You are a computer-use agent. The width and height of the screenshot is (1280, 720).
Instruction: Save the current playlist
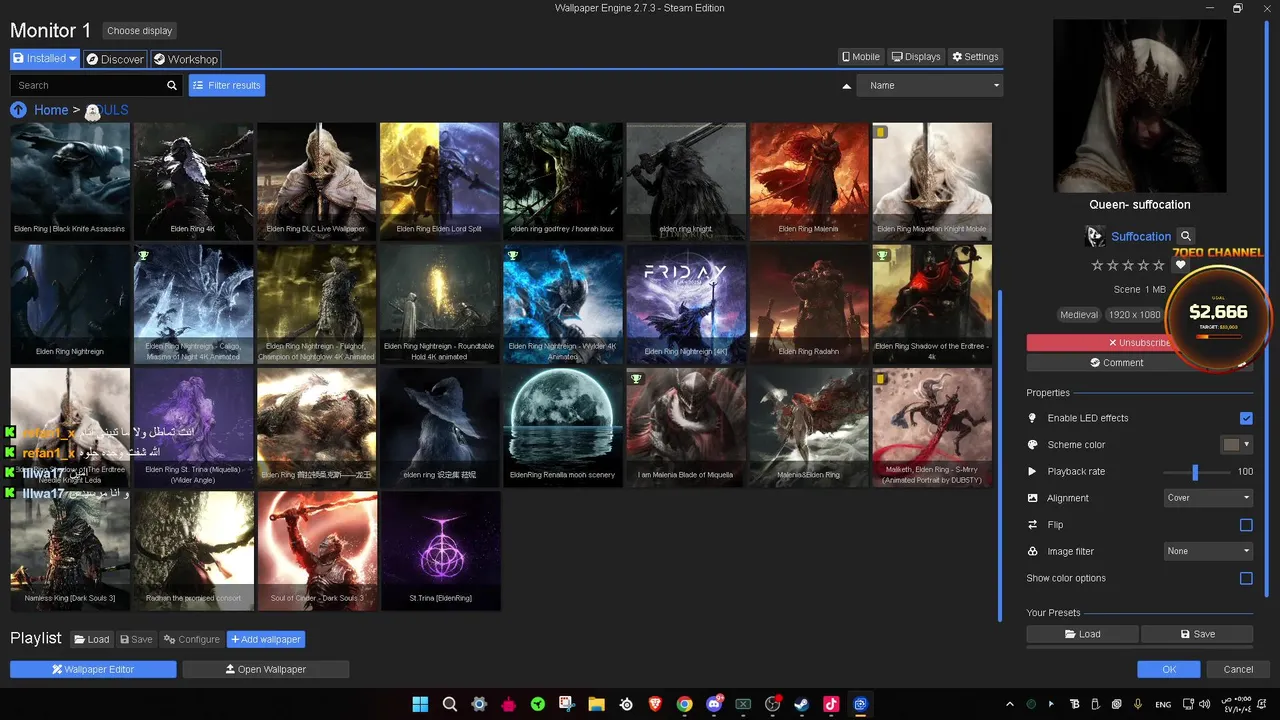click(x=136, y=639)
